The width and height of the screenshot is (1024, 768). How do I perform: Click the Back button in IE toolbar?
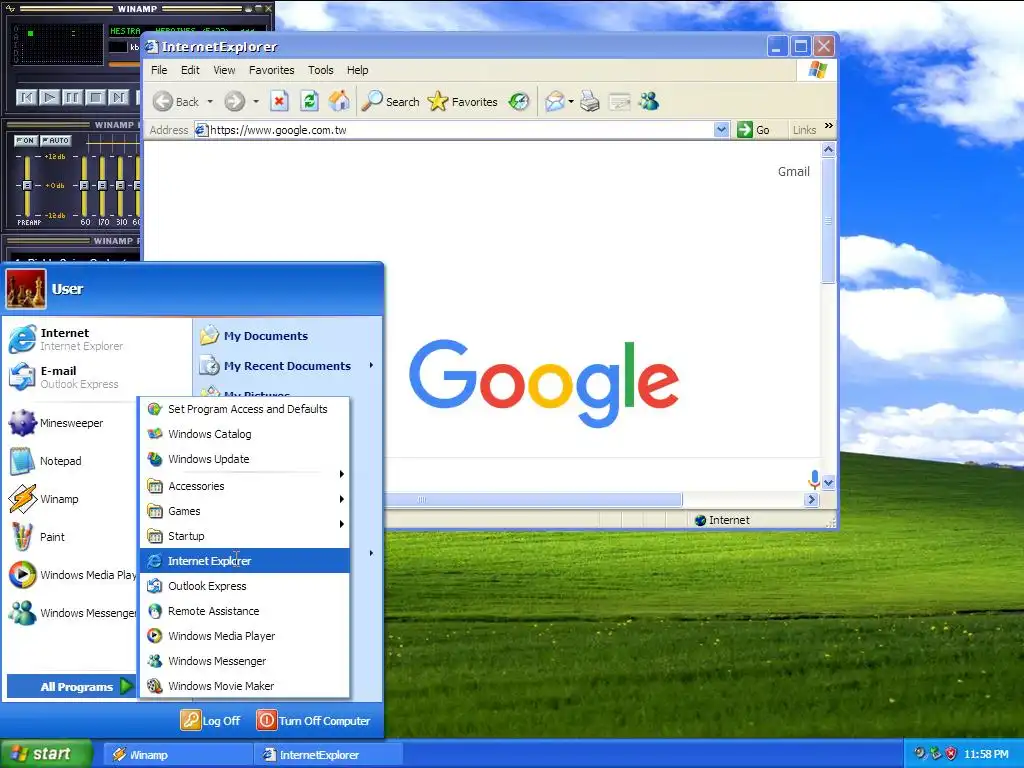point(176,101)
